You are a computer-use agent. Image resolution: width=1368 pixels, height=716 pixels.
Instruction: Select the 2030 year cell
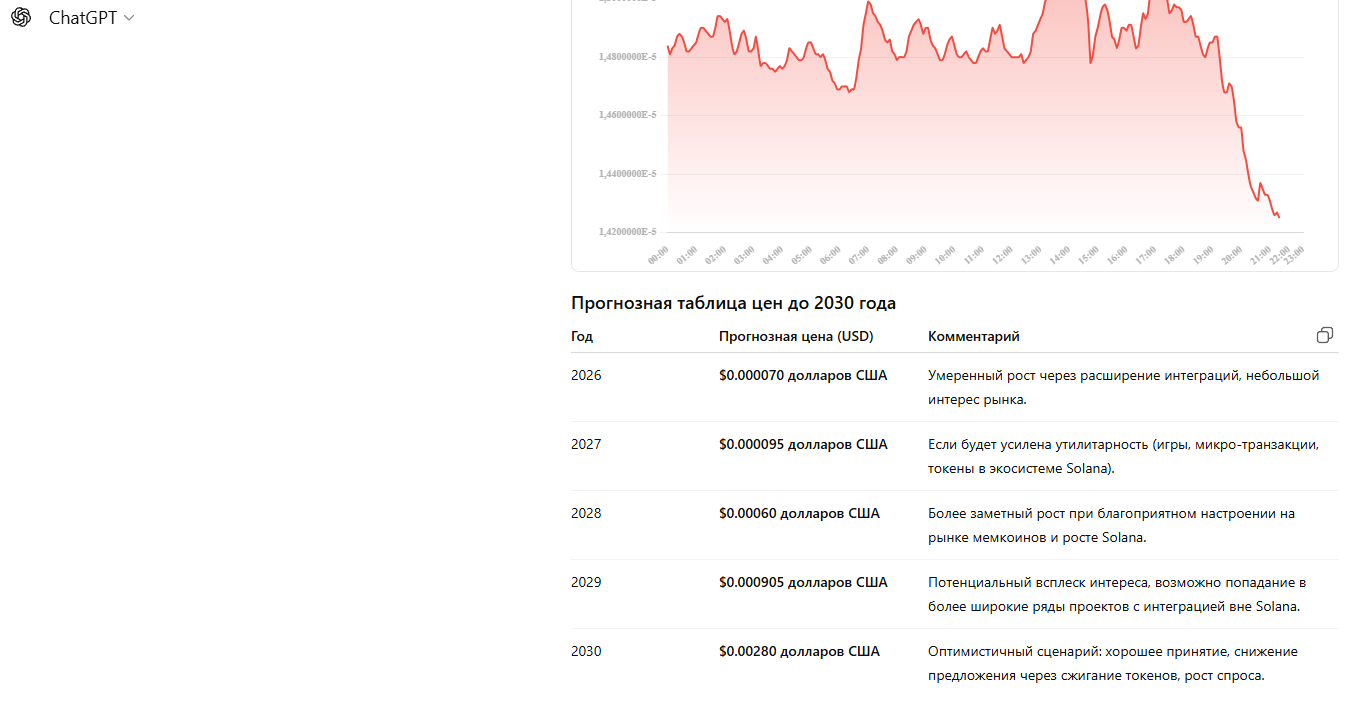pyautogui.click(x=586, y=652)
